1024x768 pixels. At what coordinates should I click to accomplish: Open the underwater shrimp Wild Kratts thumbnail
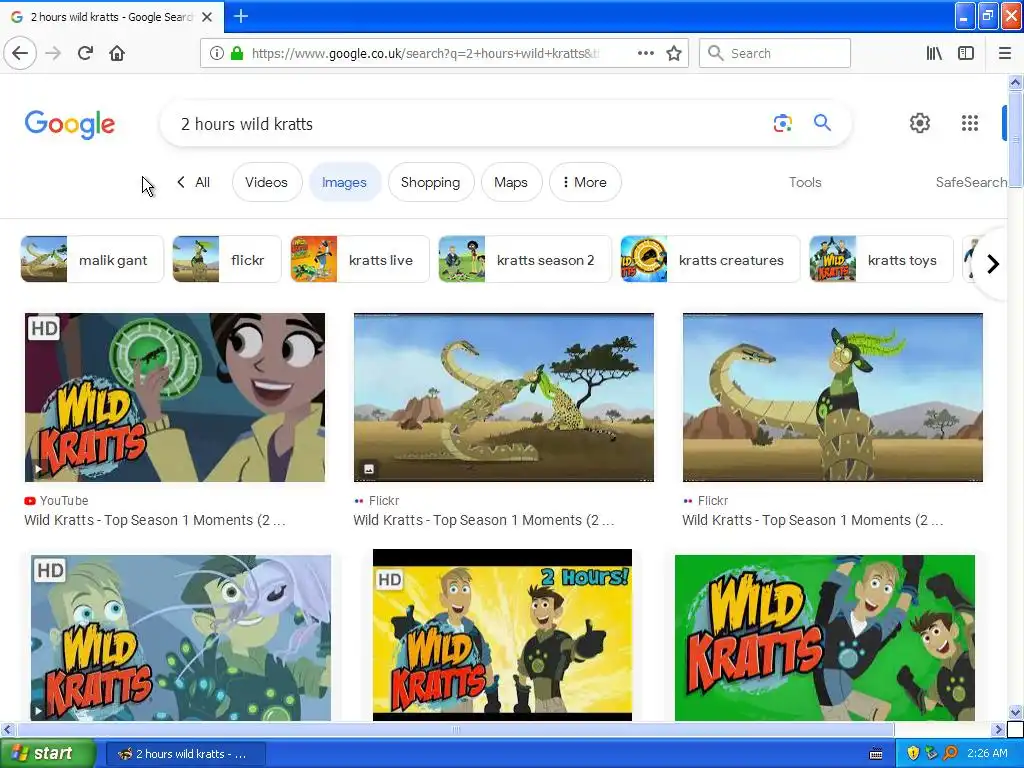(181, 638)
